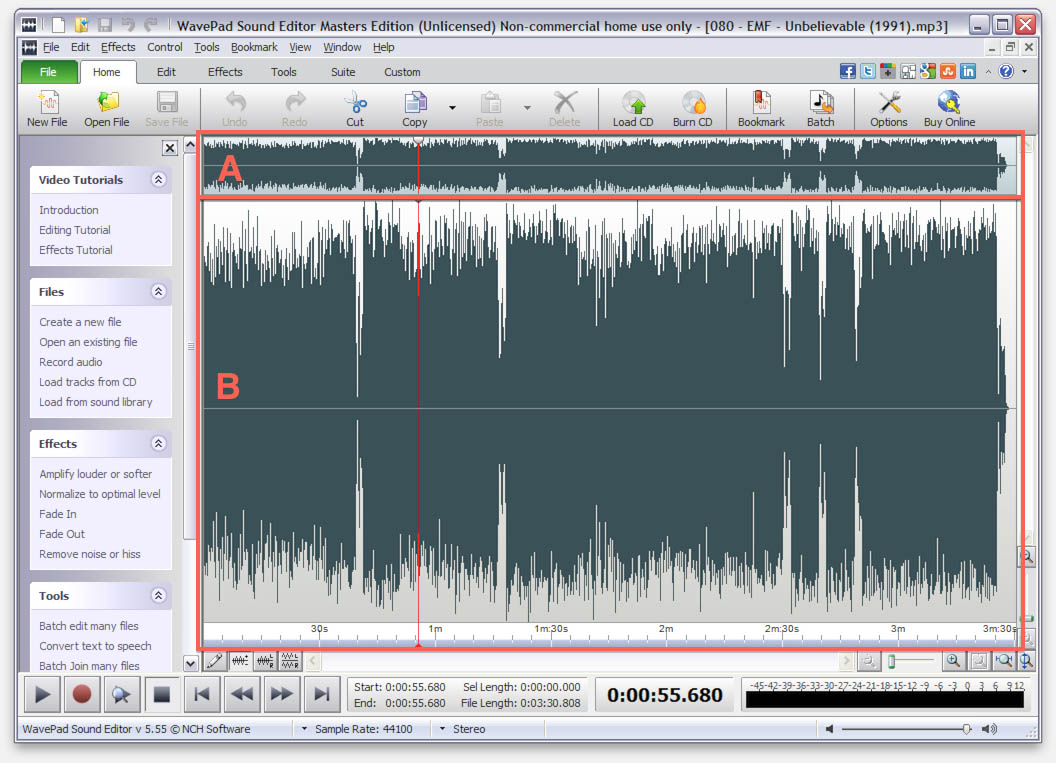The height and width of the screenshot is (763, 1056).
Task: Click the Load CD icon
Action: point(633,108)
